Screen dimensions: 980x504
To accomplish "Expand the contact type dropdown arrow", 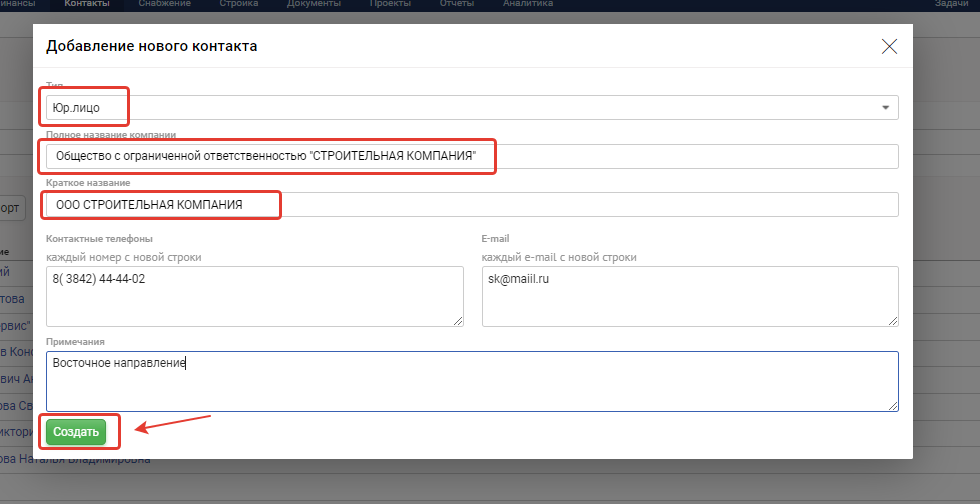I will click(x=885, y=107).
